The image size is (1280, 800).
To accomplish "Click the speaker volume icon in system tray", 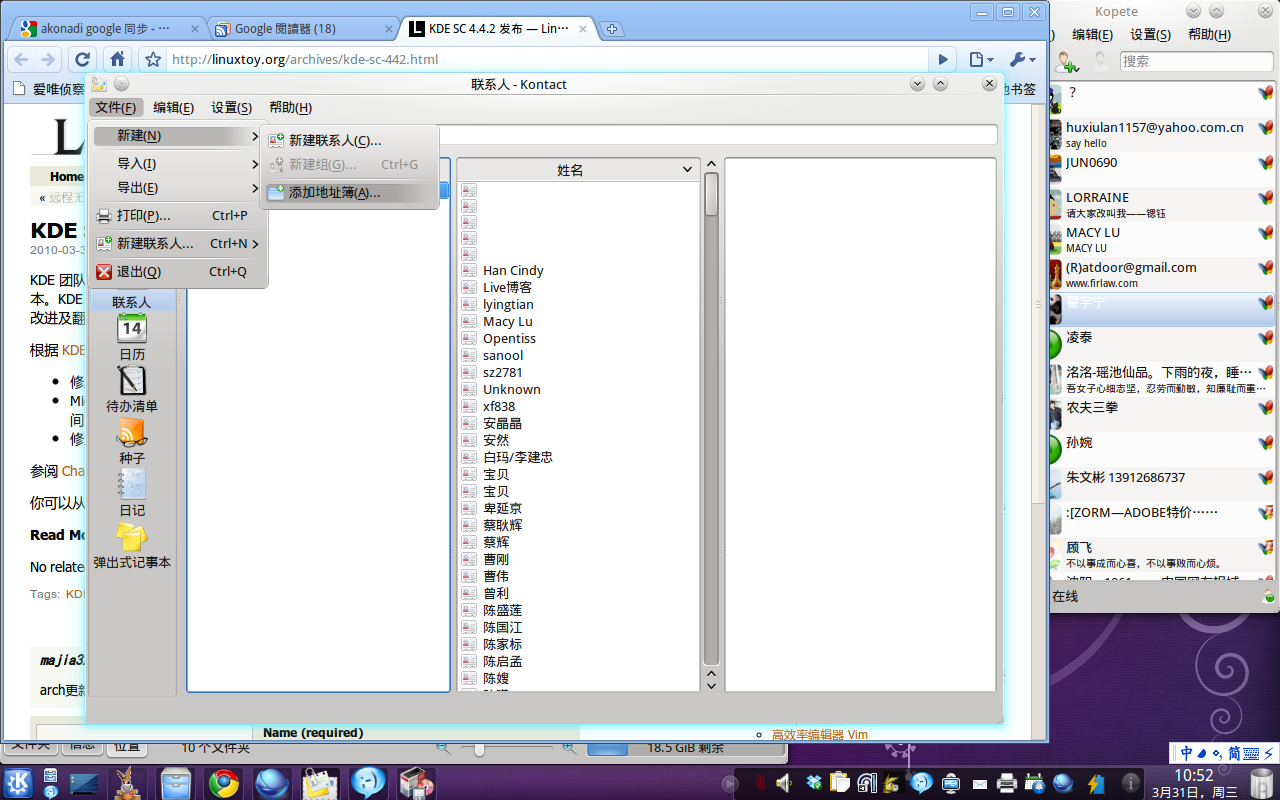I will (x=784, y=783).
